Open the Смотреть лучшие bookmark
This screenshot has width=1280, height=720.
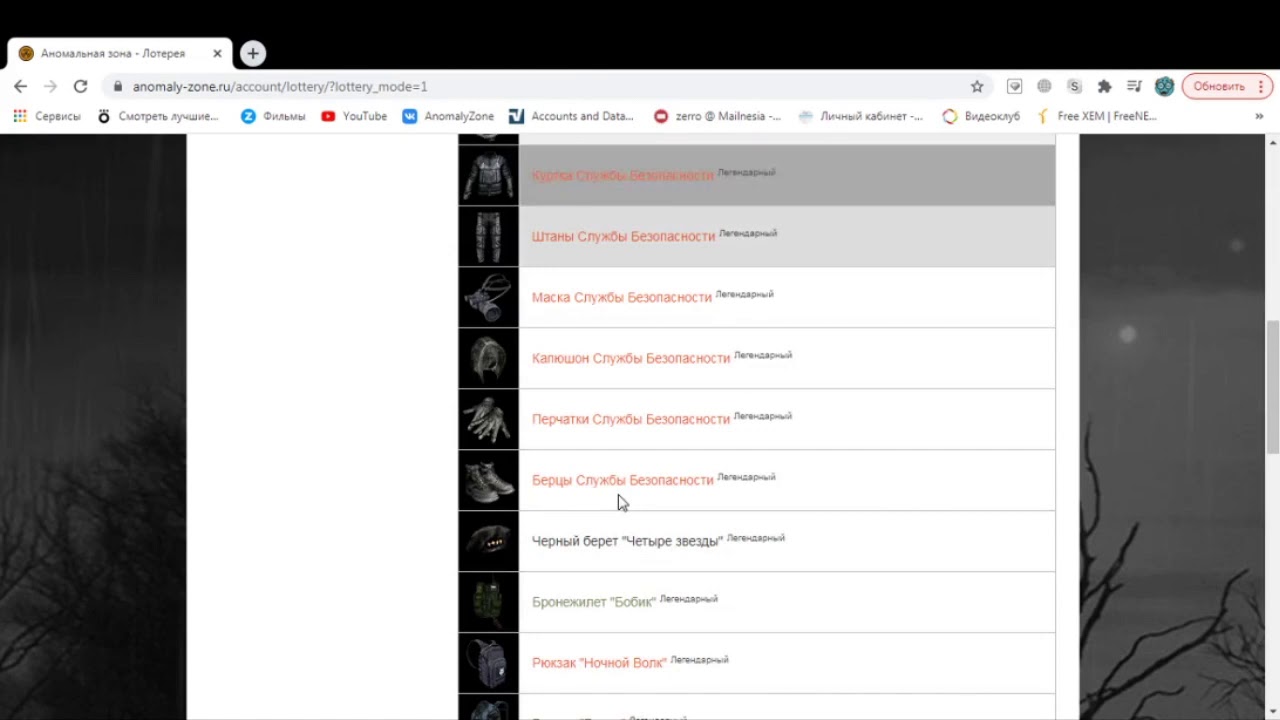point(158,116)
